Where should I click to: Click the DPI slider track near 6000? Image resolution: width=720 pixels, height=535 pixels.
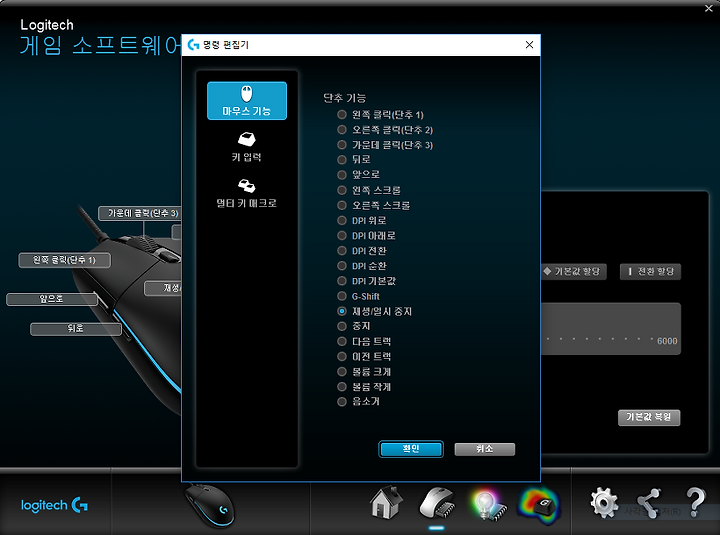[x=599, y=339]
